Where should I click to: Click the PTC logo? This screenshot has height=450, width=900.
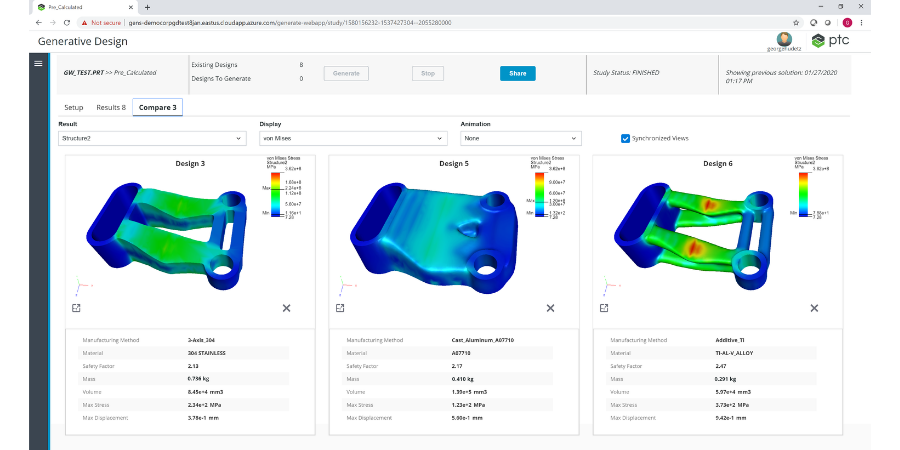coord(831,41)
